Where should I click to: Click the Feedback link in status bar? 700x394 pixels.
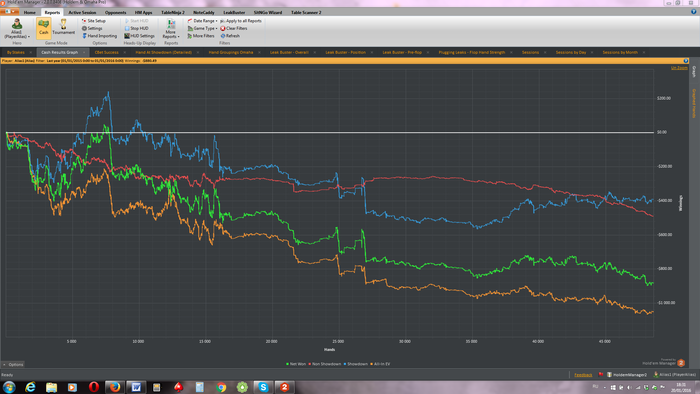[583, 375]
